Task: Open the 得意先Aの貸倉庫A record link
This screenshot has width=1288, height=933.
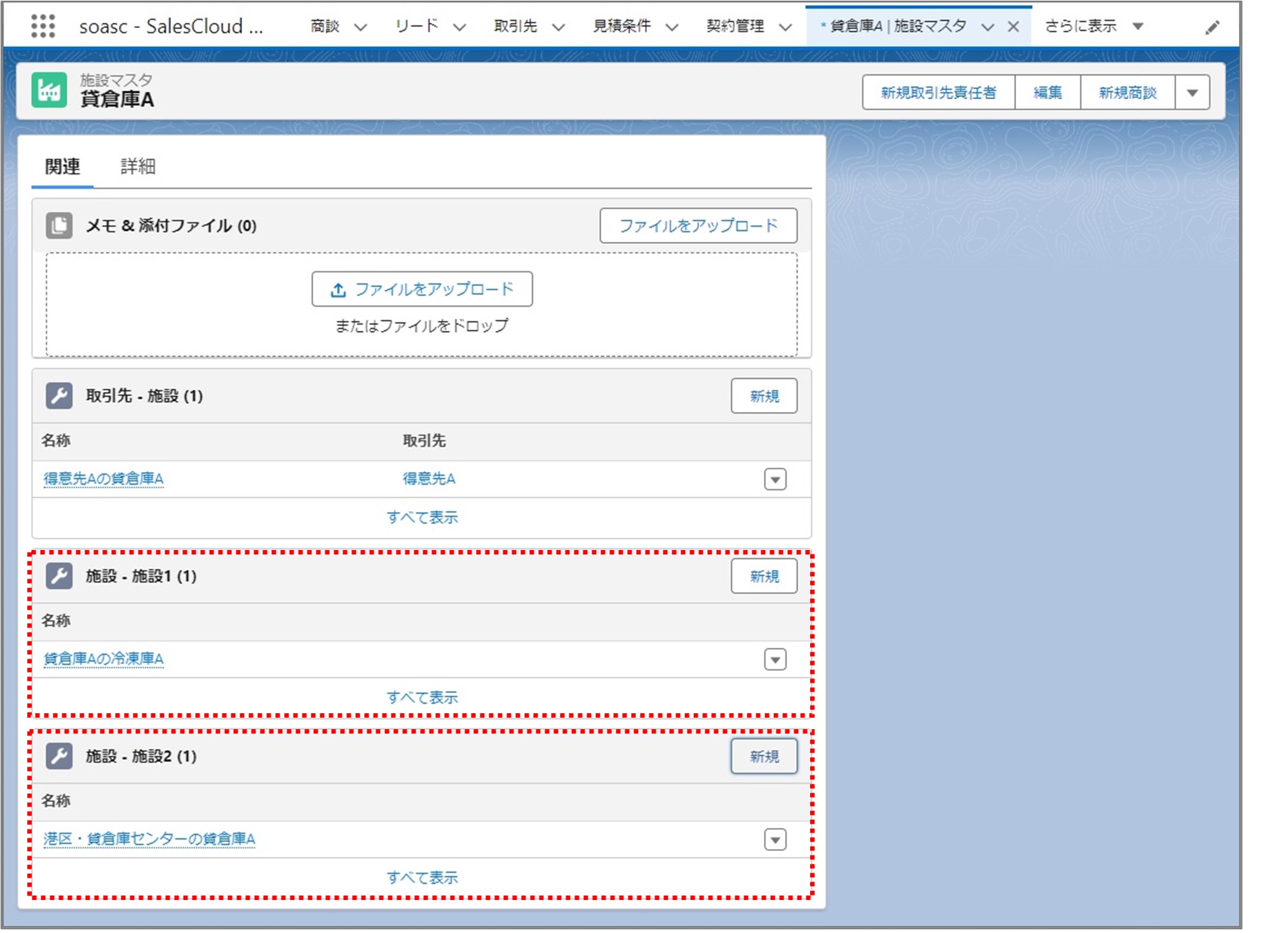Action: pyautogui.click(x=104, y=479)
